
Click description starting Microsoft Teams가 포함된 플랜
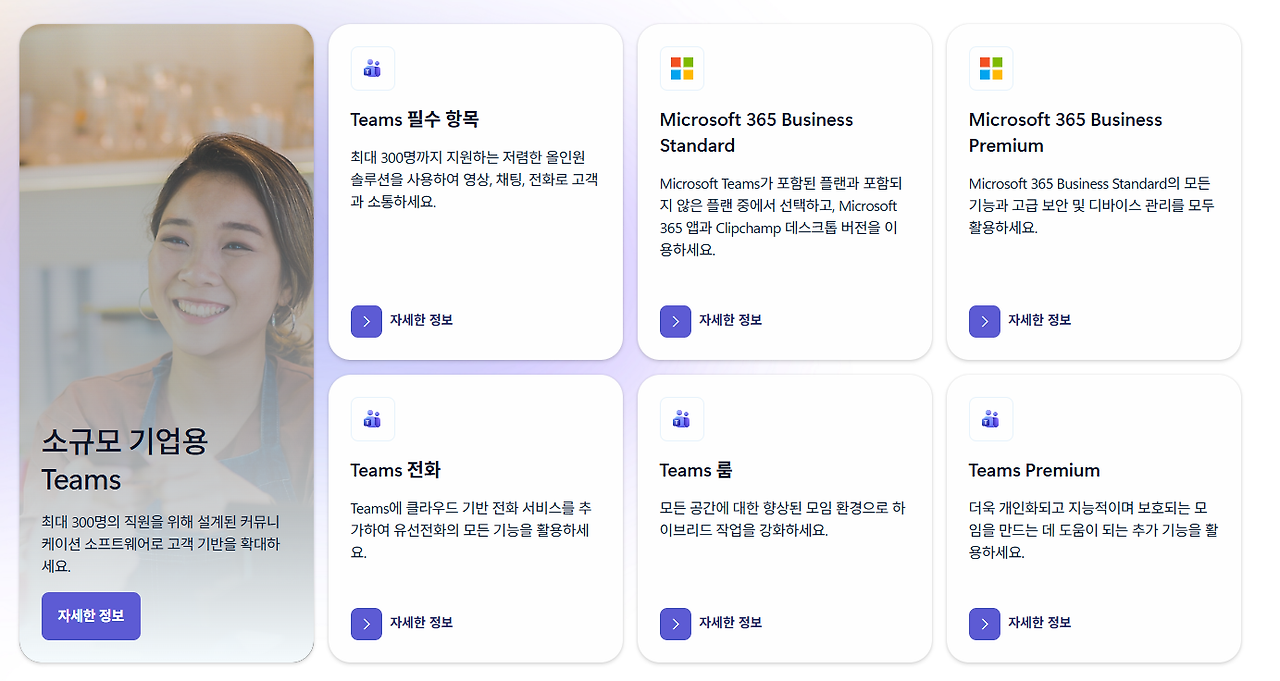(x=781, y=217)
